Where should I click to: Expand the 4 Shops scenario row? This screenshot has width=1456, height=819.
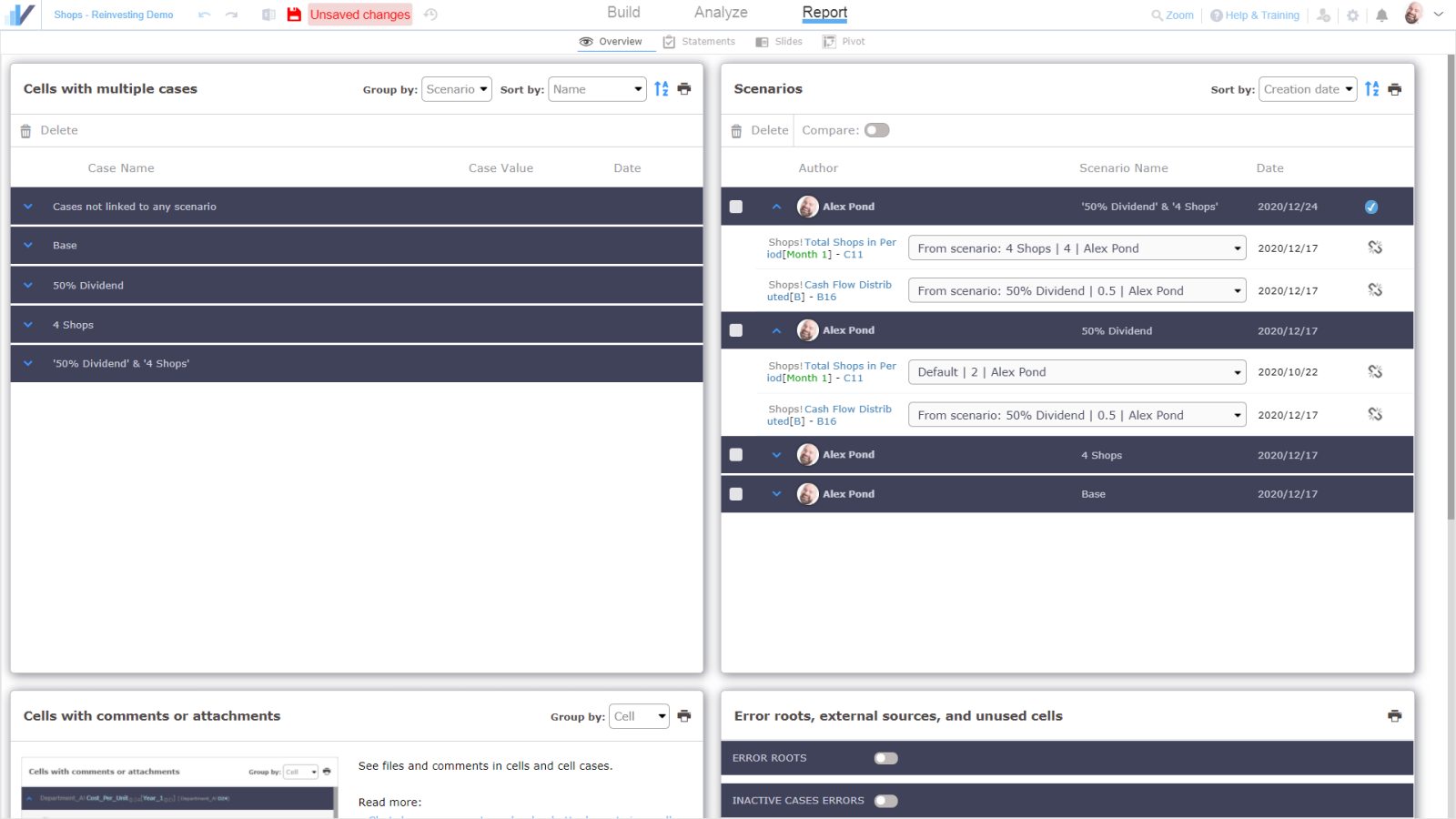777,455
